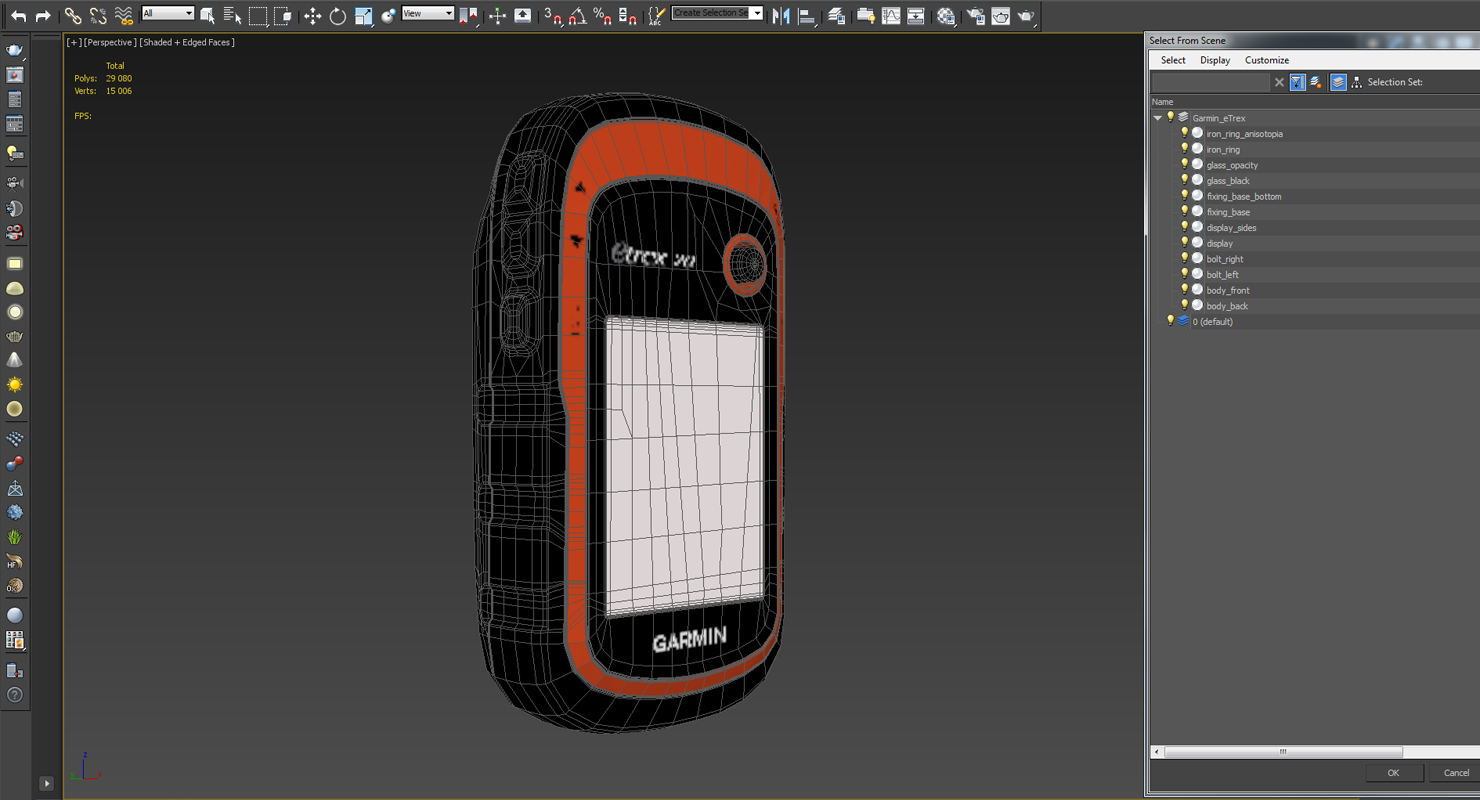This screenshot has width=1480, height=800.
Task: Select body_front in the scene list
Action: 1228,291
